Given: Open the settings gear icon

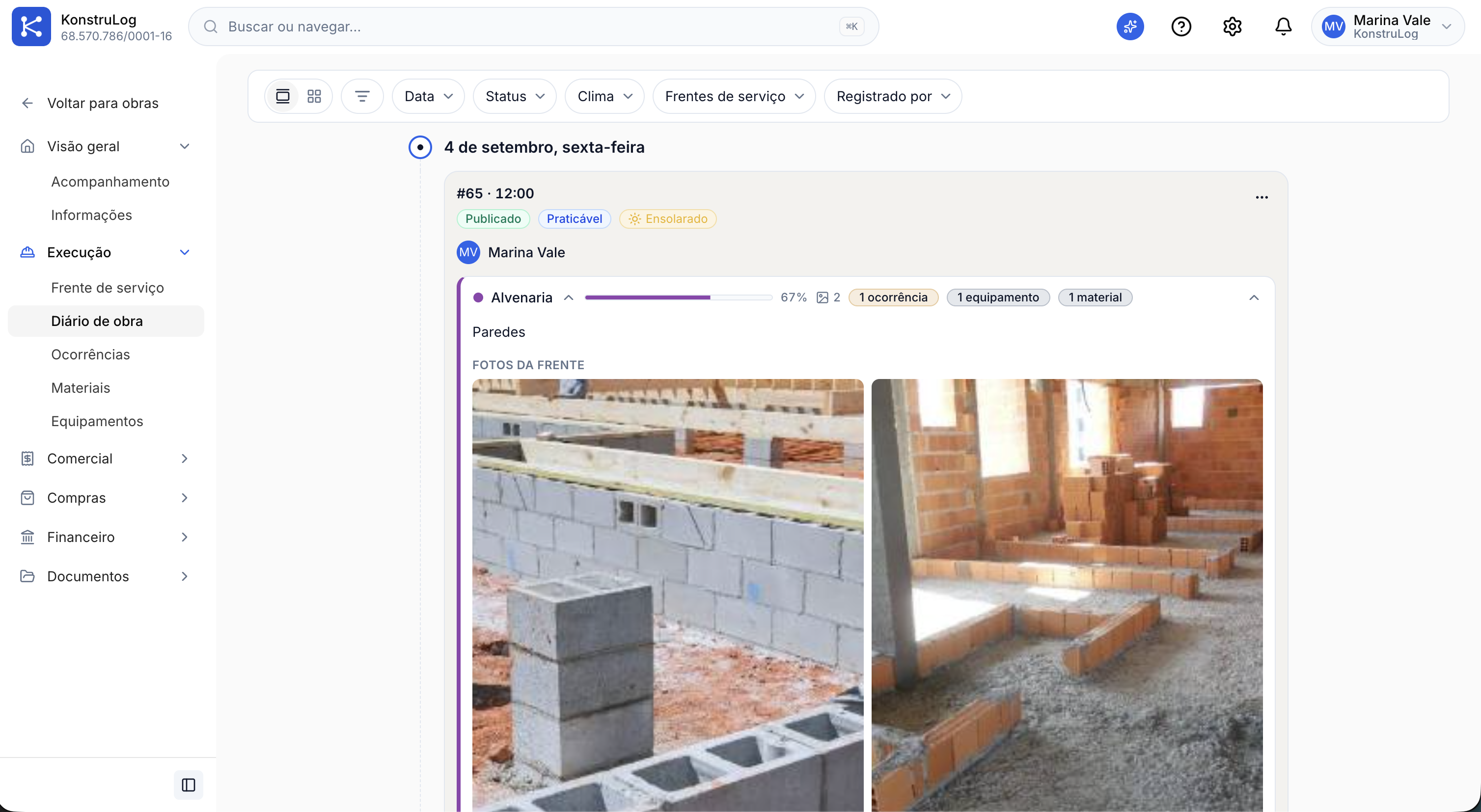Looking at the screenshot, I should [x=1232, y=27].
